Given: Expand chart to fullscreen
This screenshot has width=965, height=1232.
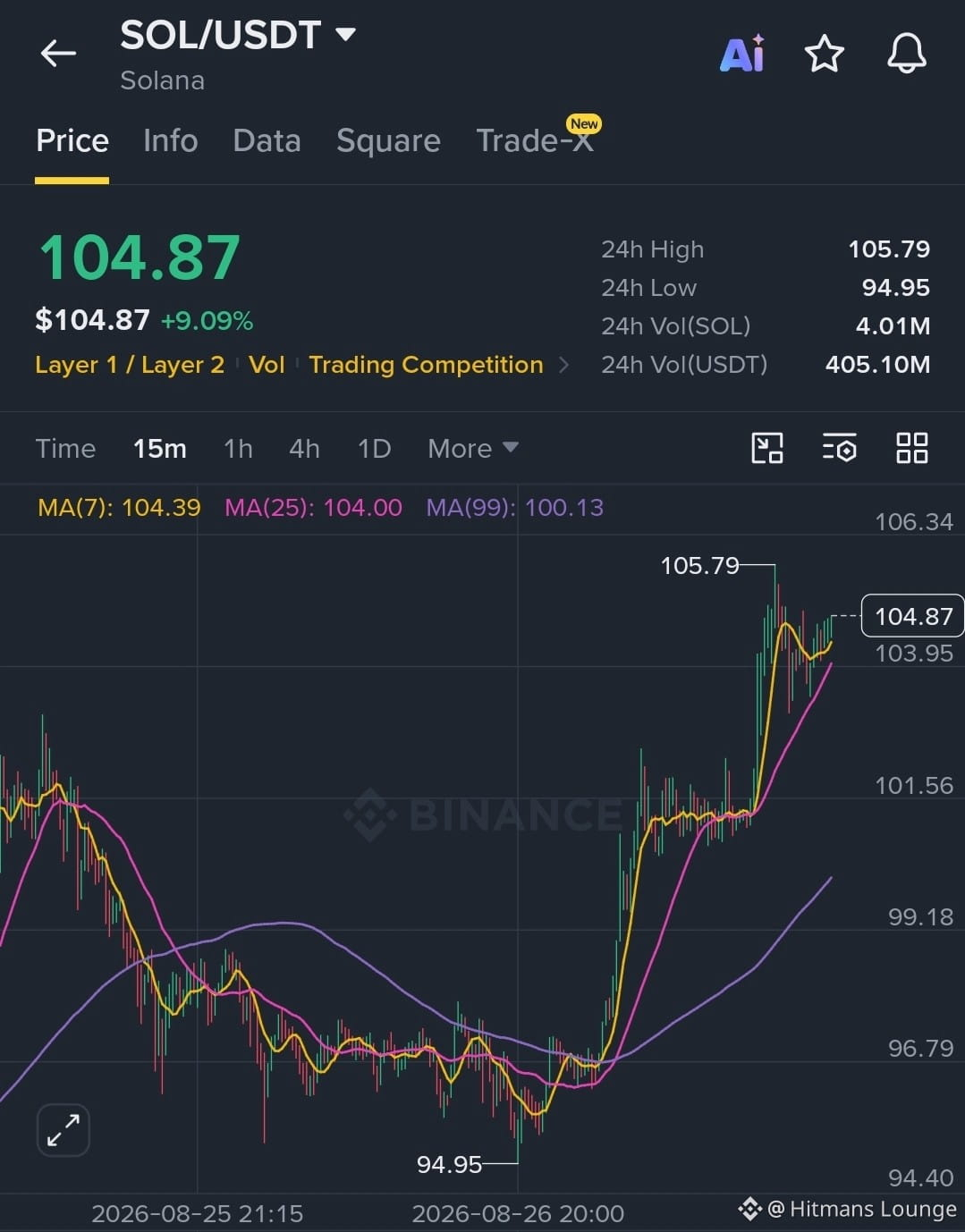Looking at the screenshot, I should click(x=63, y=1130).
